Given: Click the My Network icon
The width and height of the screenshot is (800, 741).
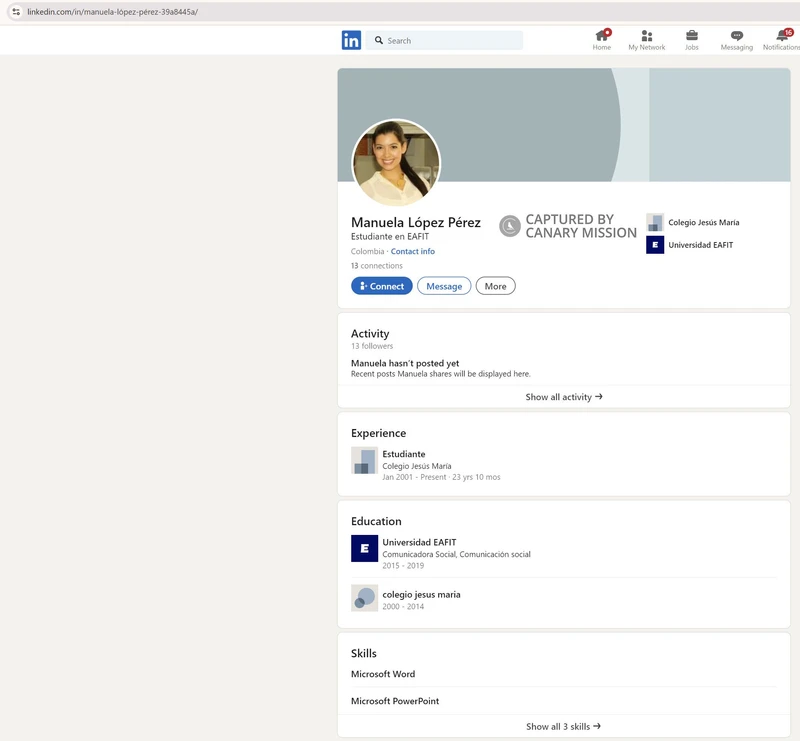Looking at the screenshot, I should pyautogui.click(x=646, y=37).
